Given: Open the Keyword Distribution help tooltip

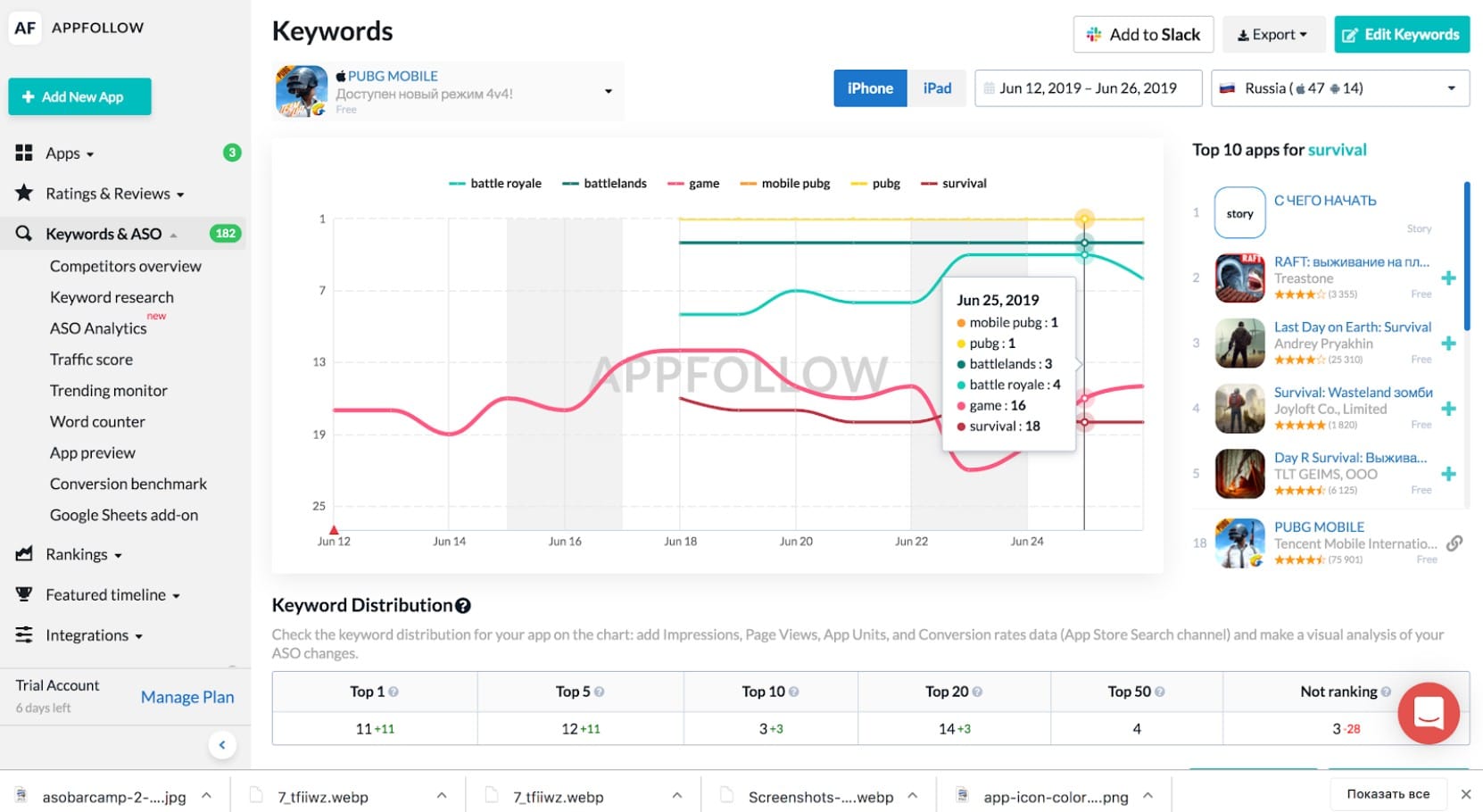Looking at the screenshot, I should tap(462, 606).
